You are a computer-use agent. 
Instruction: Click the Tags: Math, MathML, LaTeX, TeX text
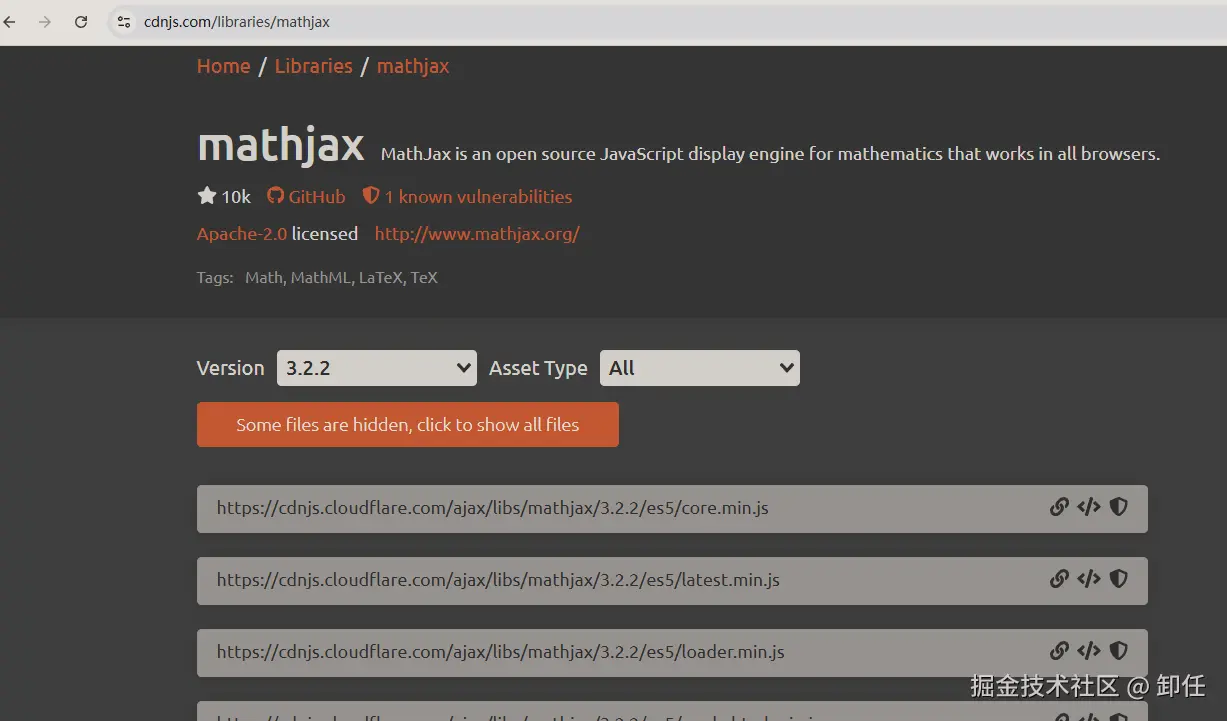click(x=317, y=278)
